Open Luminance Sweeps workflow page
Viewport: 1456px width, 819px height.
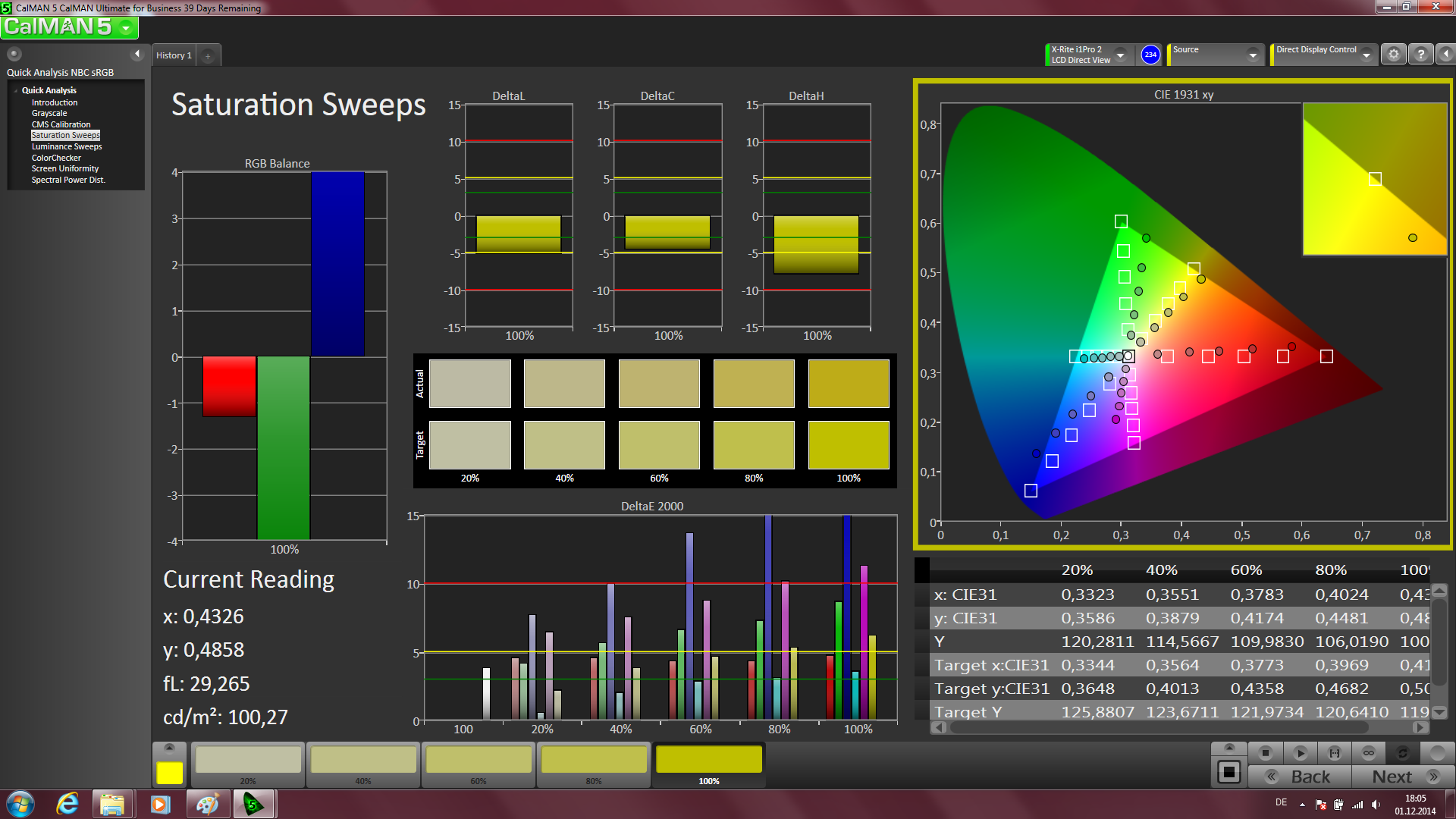click(67, 146)
